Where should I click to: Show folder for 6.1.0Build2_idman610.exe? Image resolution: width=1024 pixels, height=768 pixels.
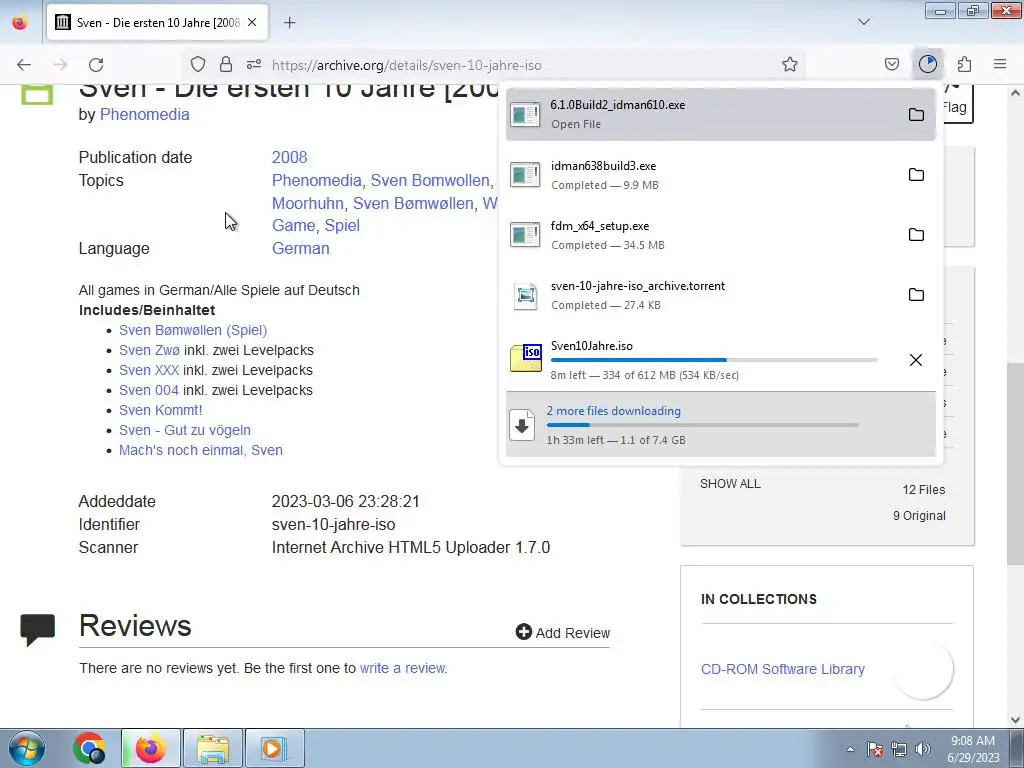tap(916, 114)
